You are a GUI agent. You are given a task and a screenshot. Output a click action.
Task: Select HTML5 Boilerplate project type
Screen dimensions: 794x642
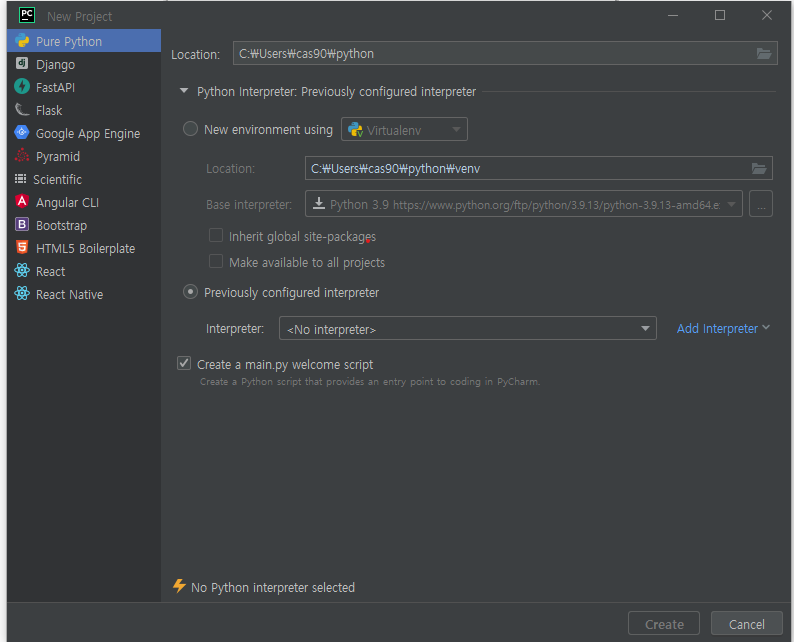pos(84,248)
